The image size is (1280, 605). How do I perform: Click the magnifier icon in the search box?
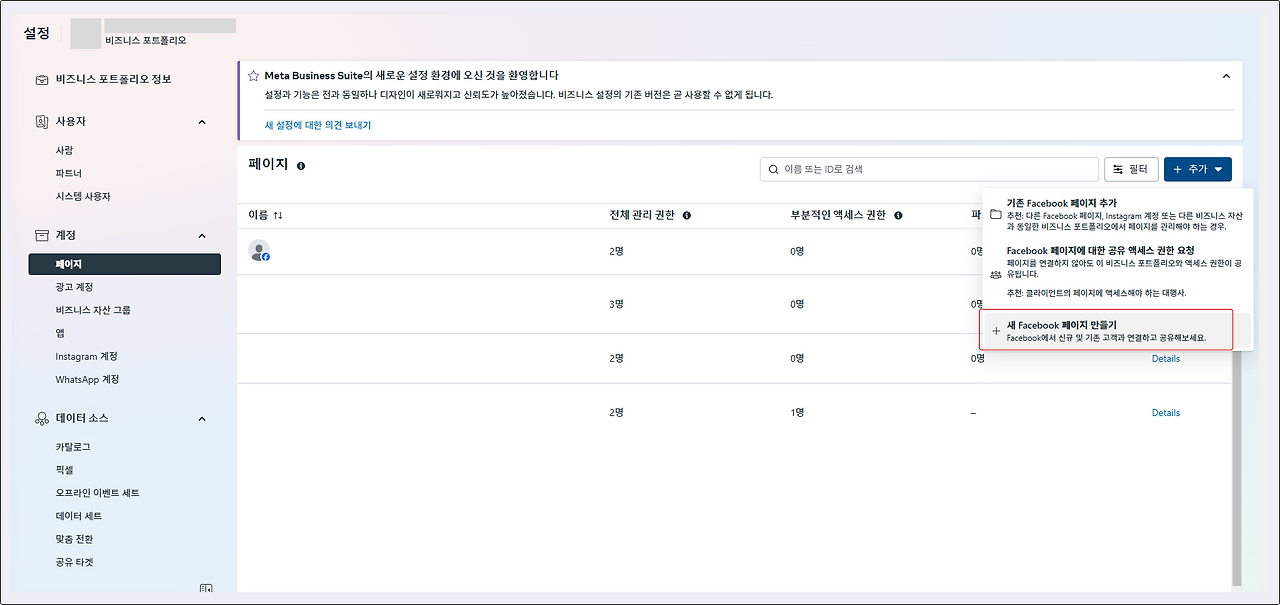pyautogui.click(x=773, y=170)
